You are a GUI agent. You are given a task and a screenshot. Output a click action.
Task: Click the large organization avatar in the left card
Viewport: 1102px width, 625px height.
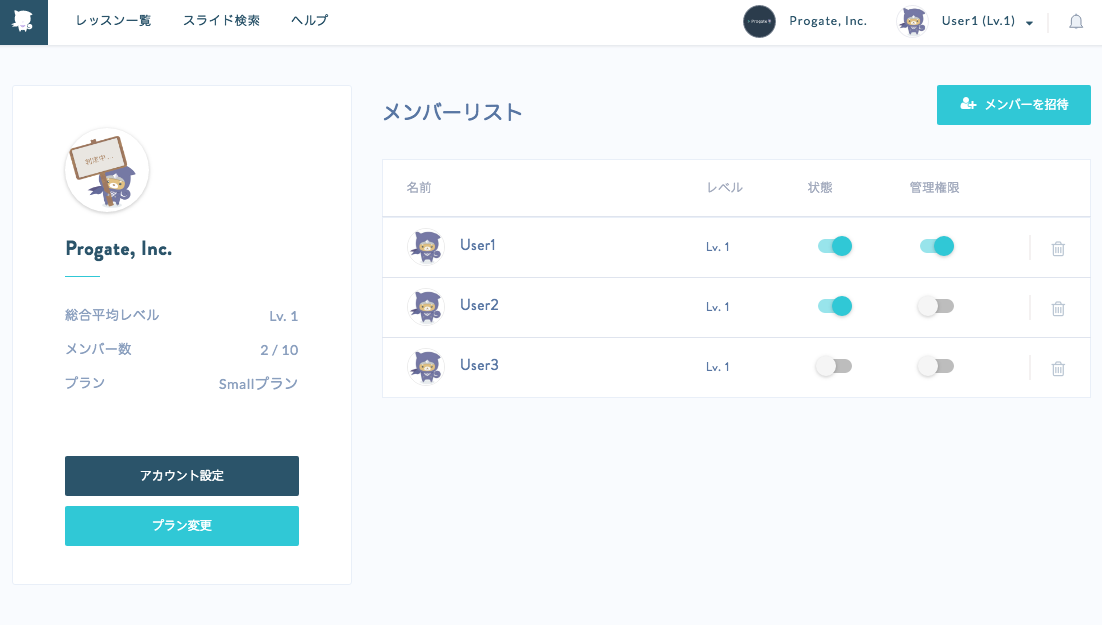[107, 170]
